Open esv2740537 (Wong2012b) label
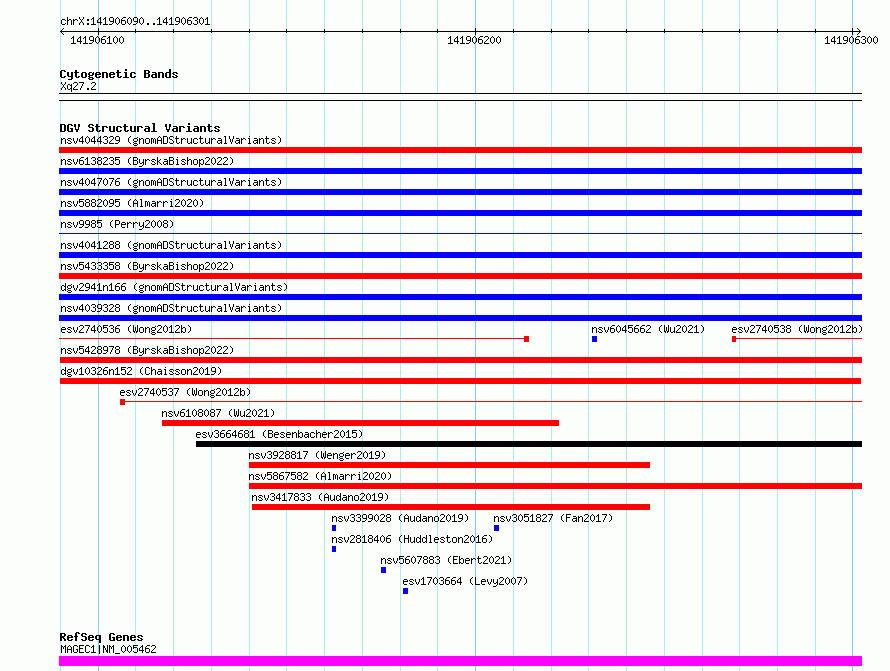 [185, 392]
